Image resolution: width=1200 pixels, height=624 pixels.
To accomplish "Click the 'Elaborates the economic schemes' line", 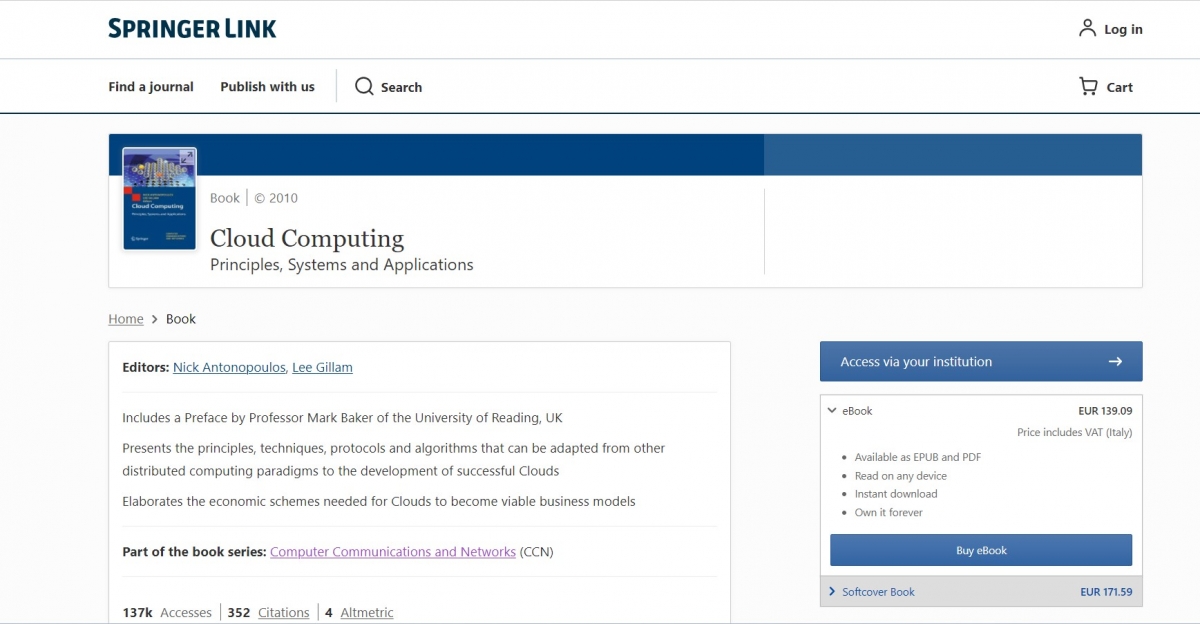I will (379, 501).
